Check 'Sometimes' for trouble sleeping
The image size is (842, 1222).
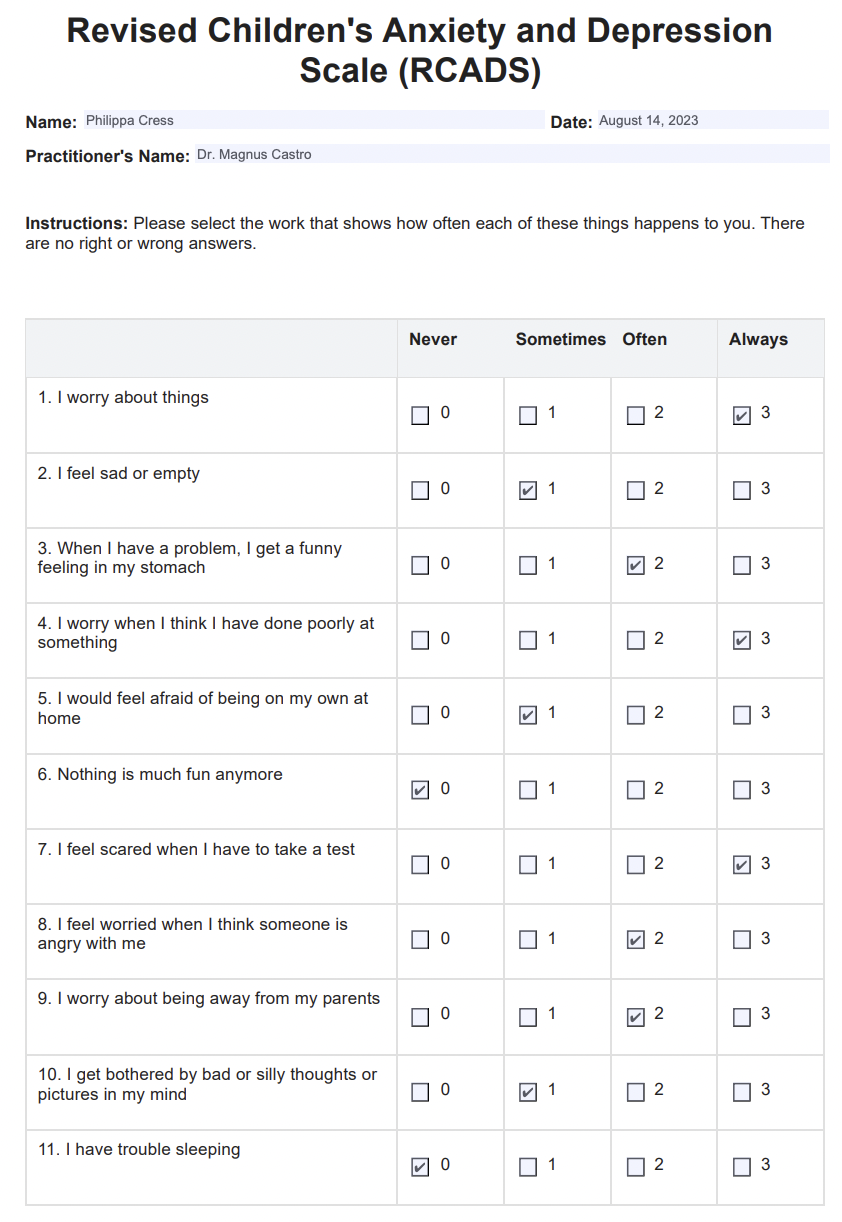click(x=528, y=1167)
